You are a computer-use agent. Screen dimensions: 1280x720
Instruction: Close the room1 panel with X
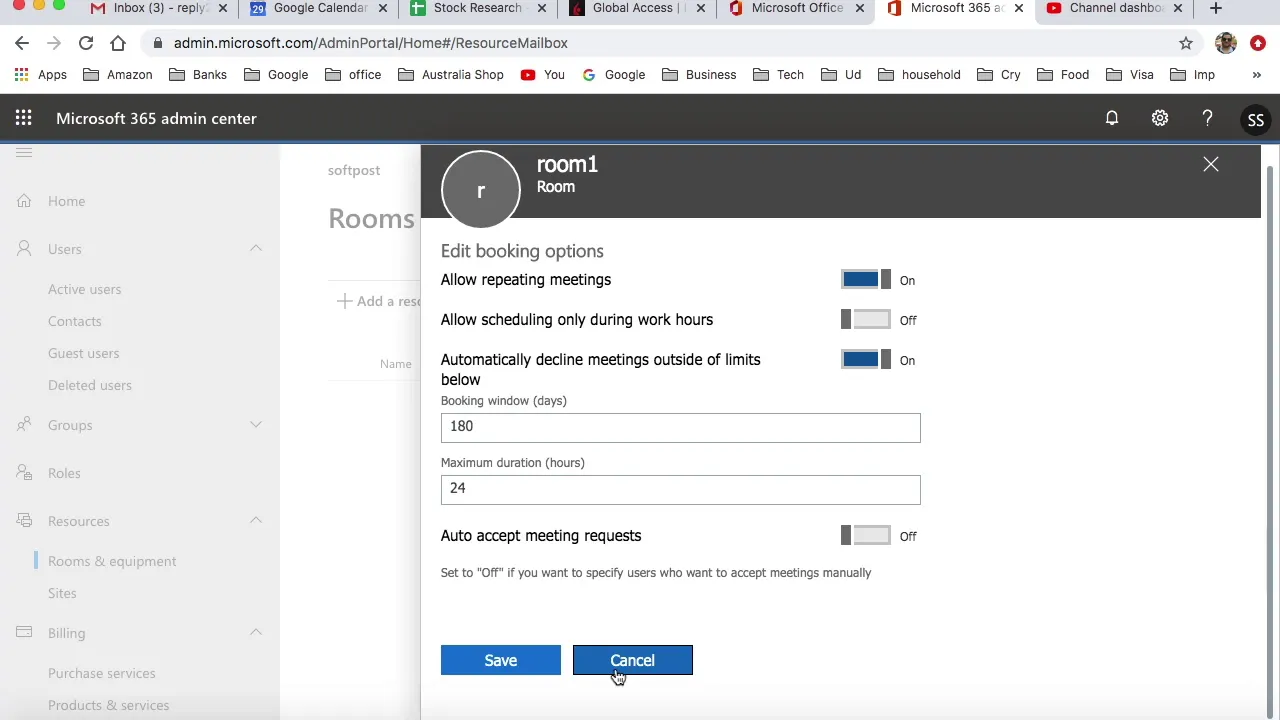pyautogui.click(x=1211, y=164)
